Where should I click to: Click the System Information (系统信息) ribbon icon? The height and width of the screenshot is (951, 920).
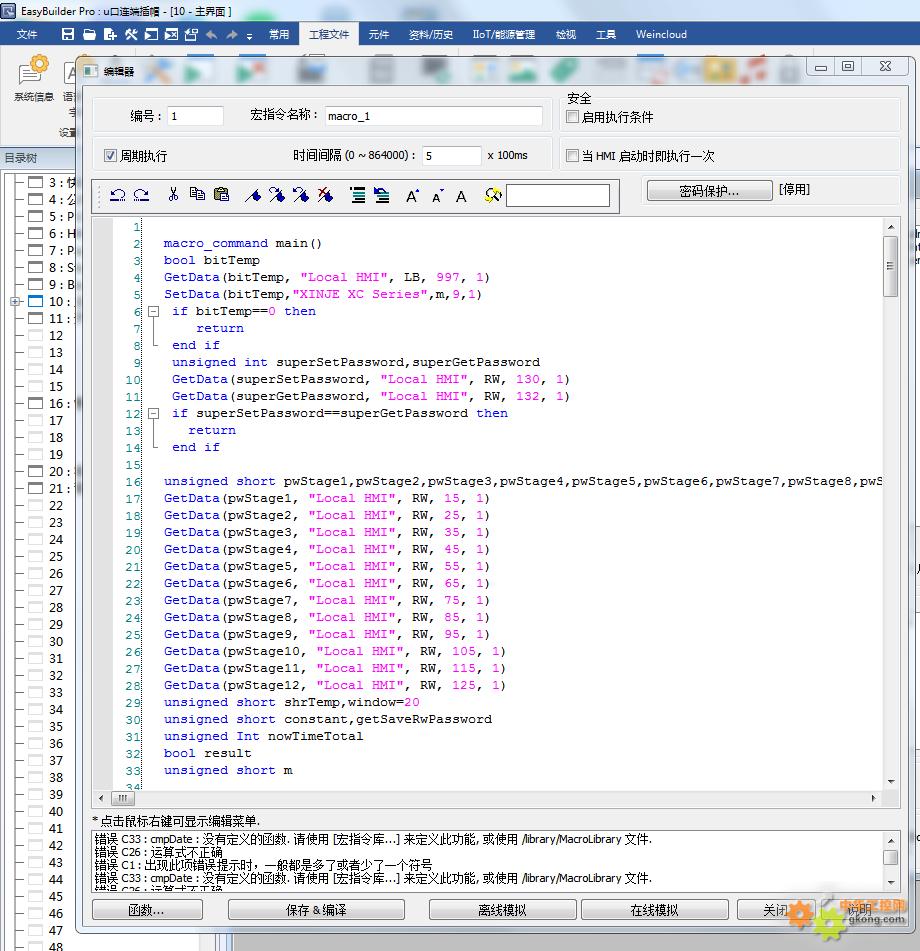[x=33, y=79]
